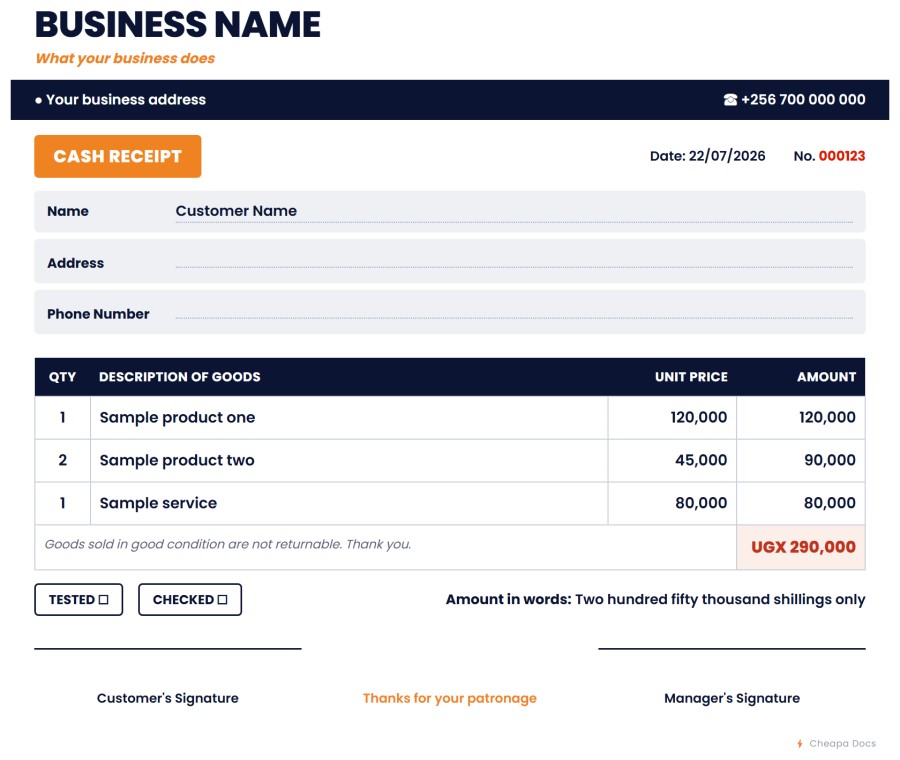
Task: Select the receipt number 000123
Action: pos(841,156)
